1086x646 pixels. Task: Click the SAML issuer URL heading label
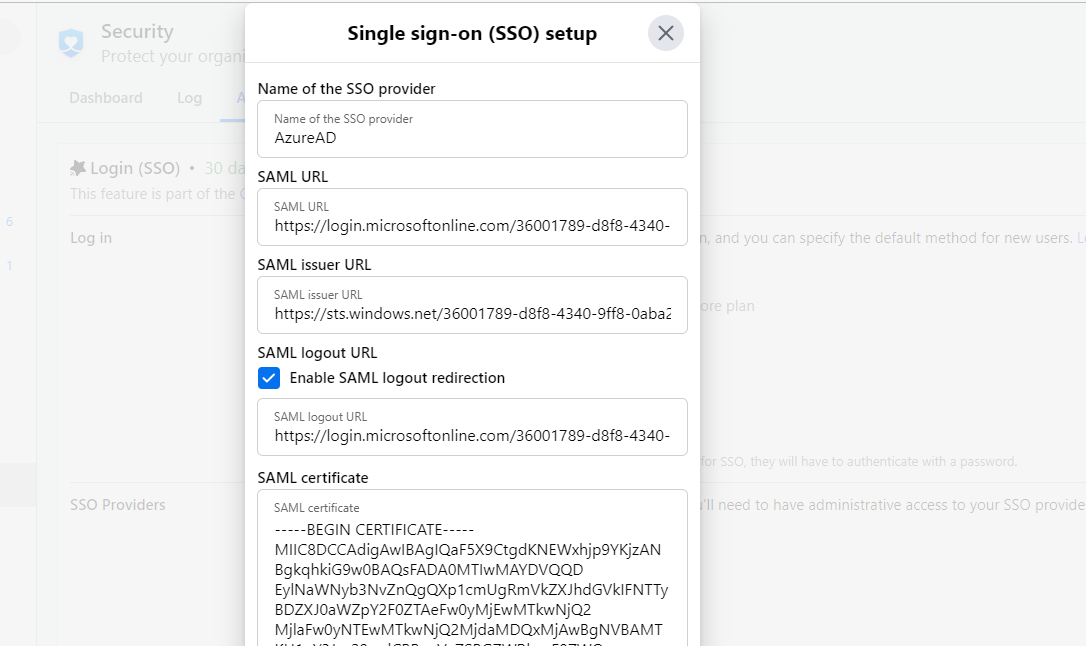(x=314, y=264)
